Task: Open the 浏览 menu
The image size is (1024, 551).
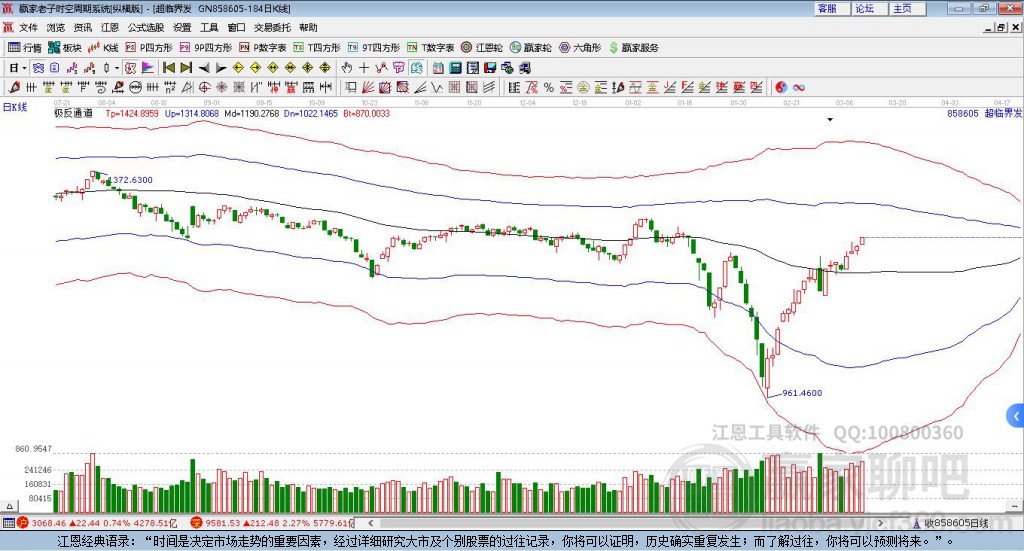Action: 56,27
